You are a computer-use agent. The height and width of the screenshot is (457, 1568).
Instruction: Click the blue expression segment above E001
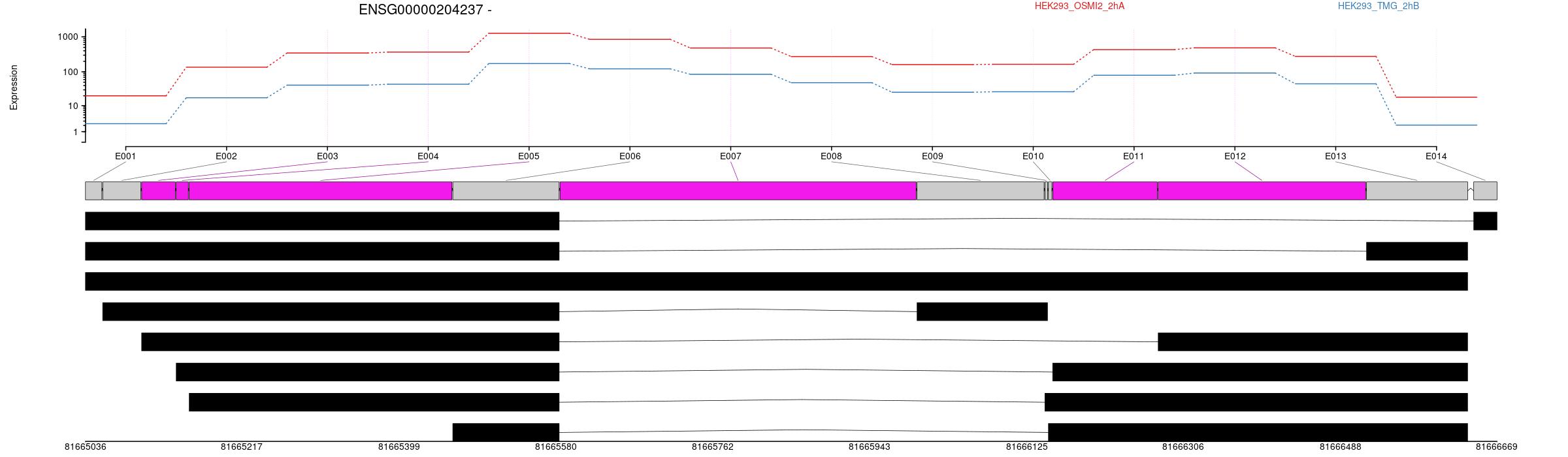click(125, 123)
